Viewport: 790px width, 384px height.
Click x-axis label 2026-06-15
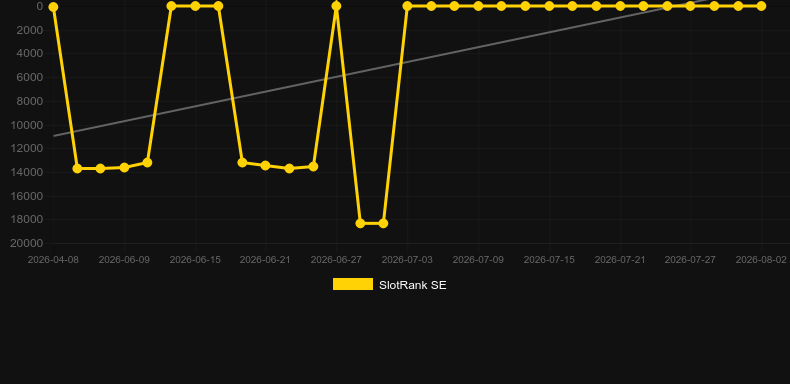coord(195,260)
